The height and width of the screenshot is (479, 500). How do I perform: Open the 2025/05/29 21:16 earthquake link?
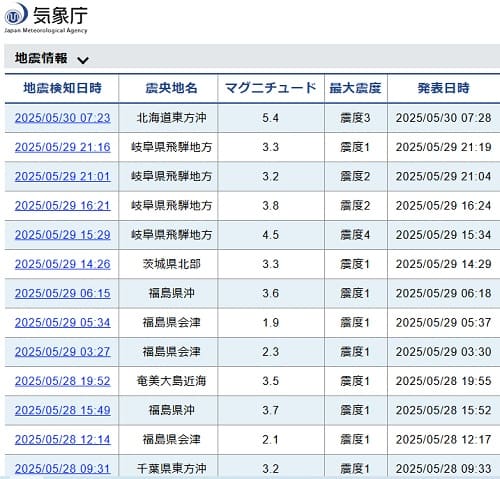click(x=62, y=147)
